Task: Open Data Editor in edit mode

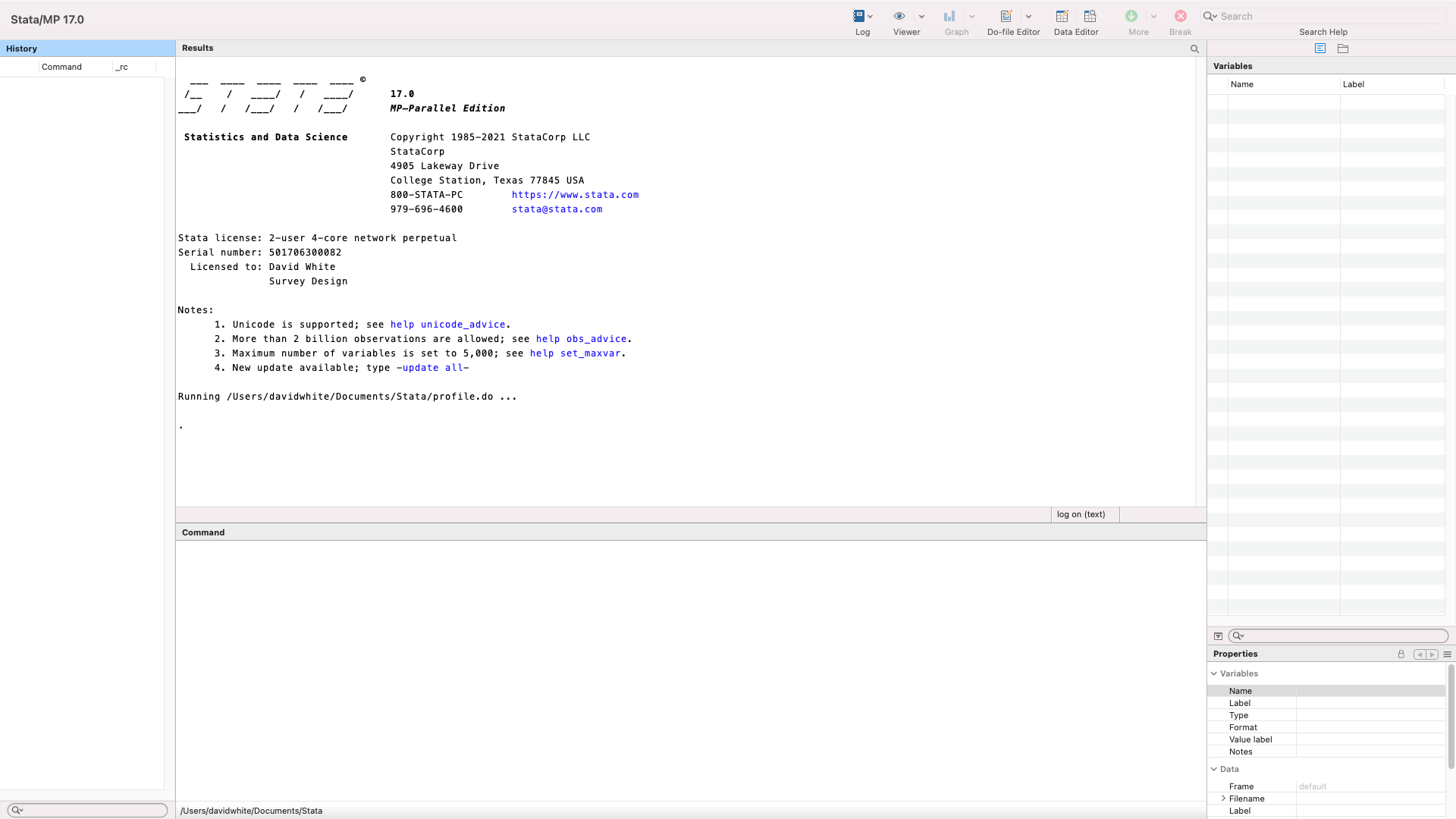Action: click(1062, 16)
